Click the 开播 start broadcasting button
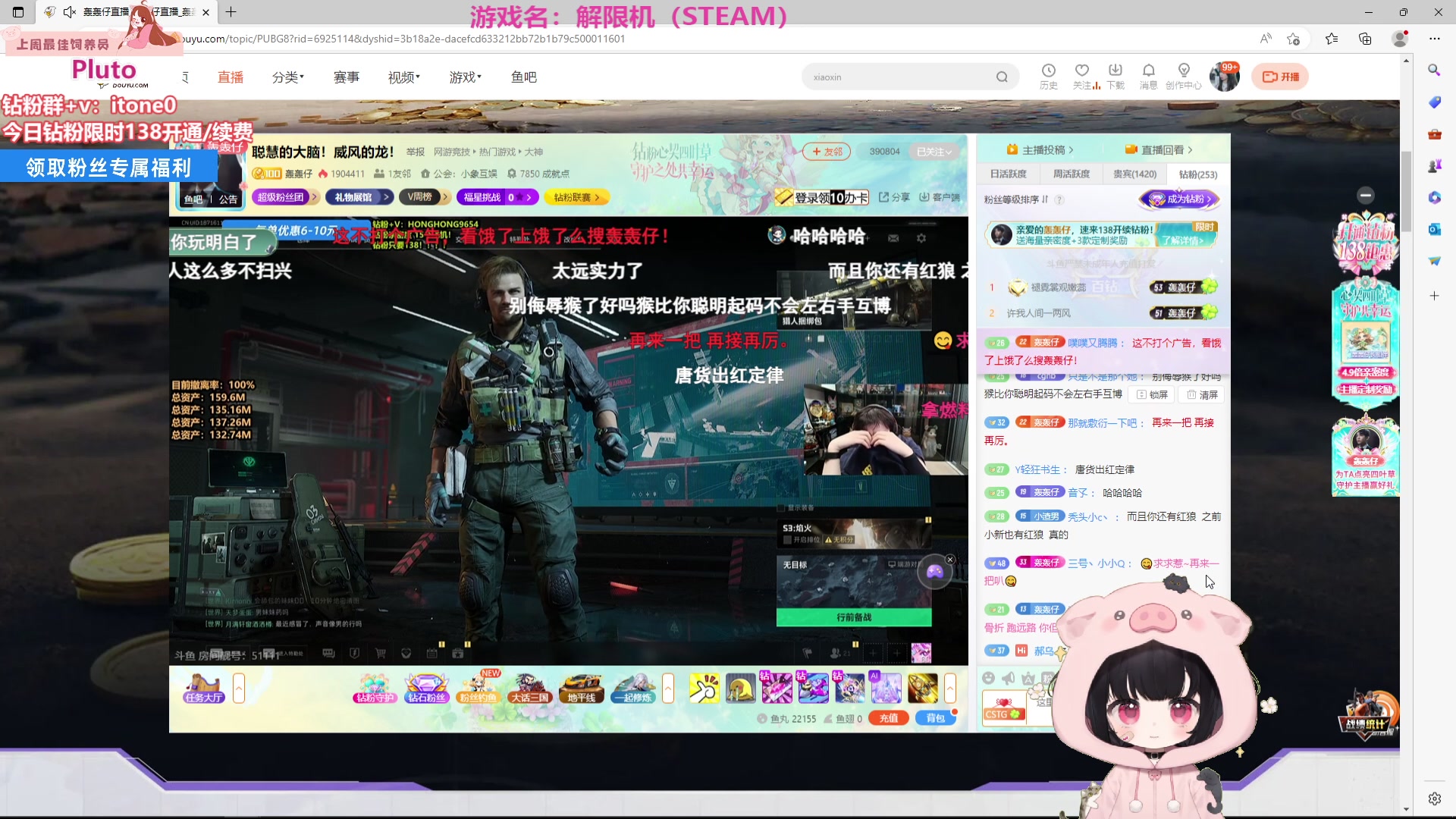This screenshot has height=819, width=1456. click(1281, 77)
